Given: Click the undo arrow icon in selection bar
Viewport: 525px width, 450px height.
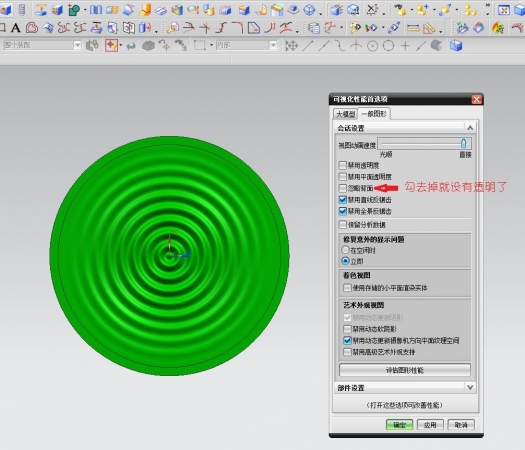Looking at the screenshot, I should [131, 46].
